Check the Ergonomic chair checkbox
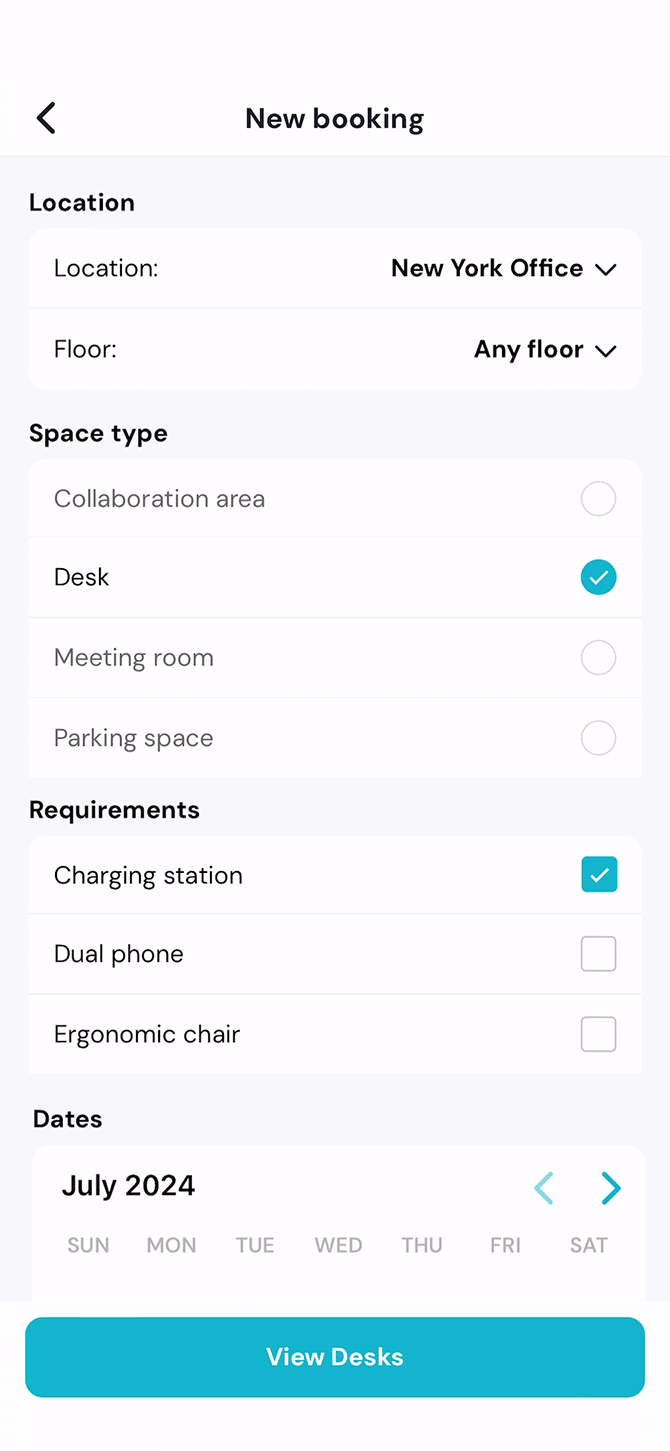Viewport: 670px width, 1451px height. 598,1034
